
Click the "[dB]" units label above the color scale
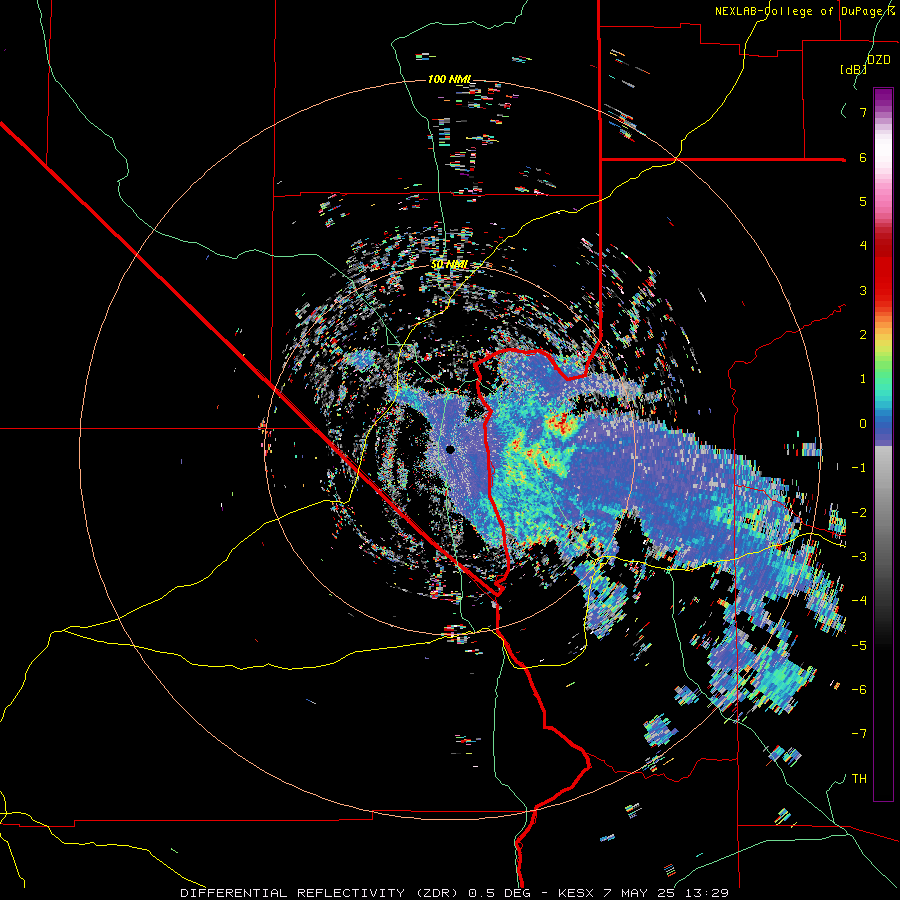[854, 69]
